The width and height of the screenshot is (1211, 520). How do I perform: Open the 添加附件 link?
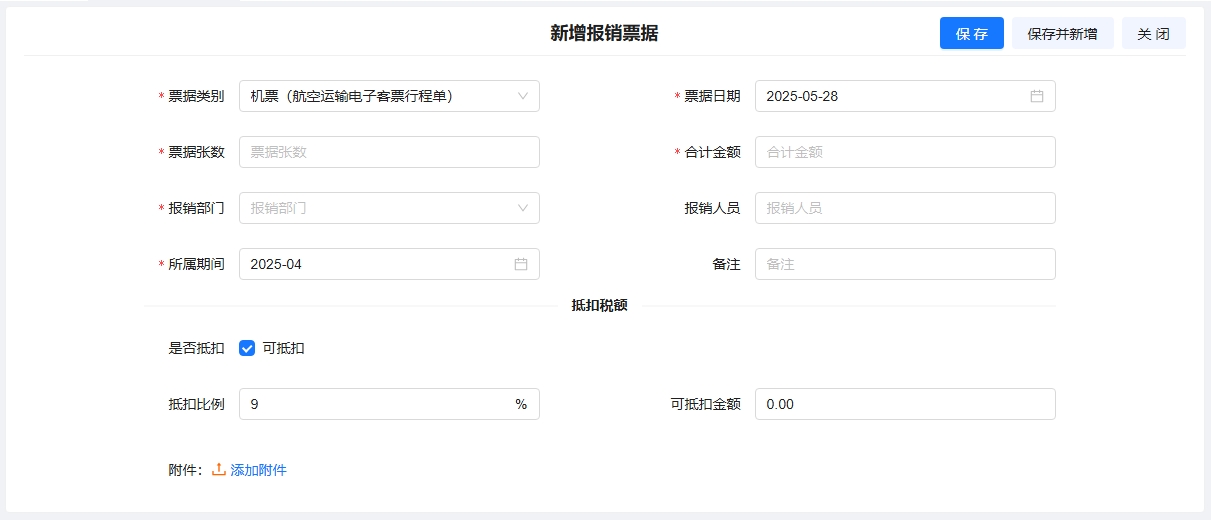pos(258,470)
